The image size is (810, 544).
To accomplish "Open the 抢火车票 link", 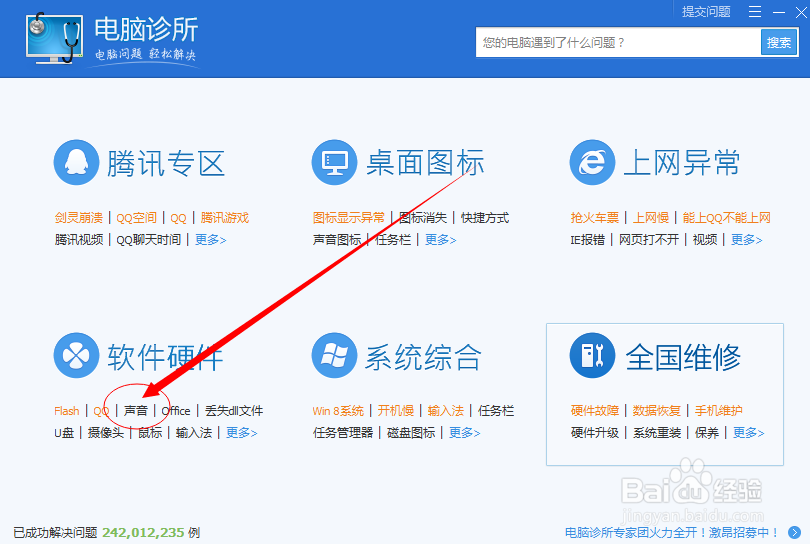I will [595, 218].
